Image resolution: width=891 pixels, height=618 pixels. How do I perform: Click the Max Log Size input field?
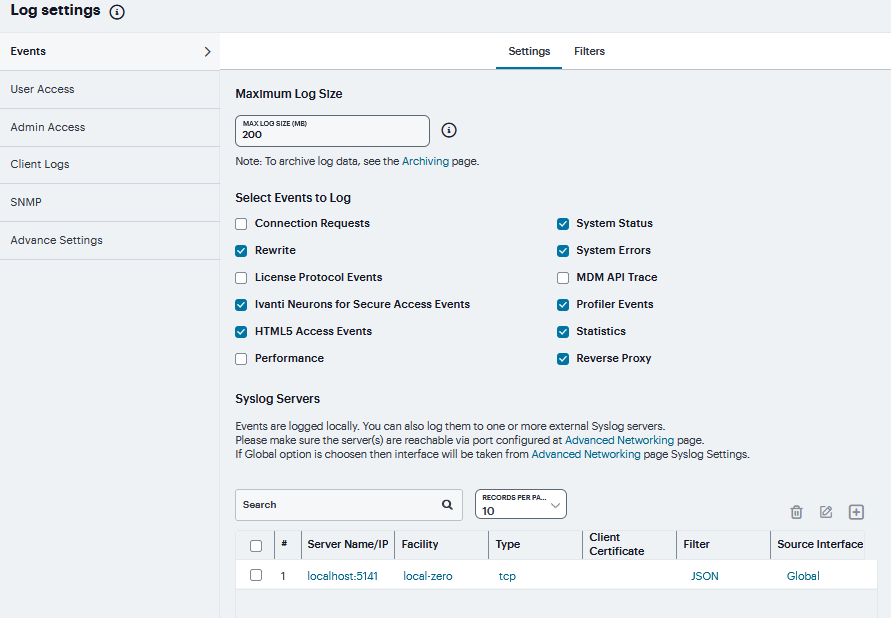point(332,131)
